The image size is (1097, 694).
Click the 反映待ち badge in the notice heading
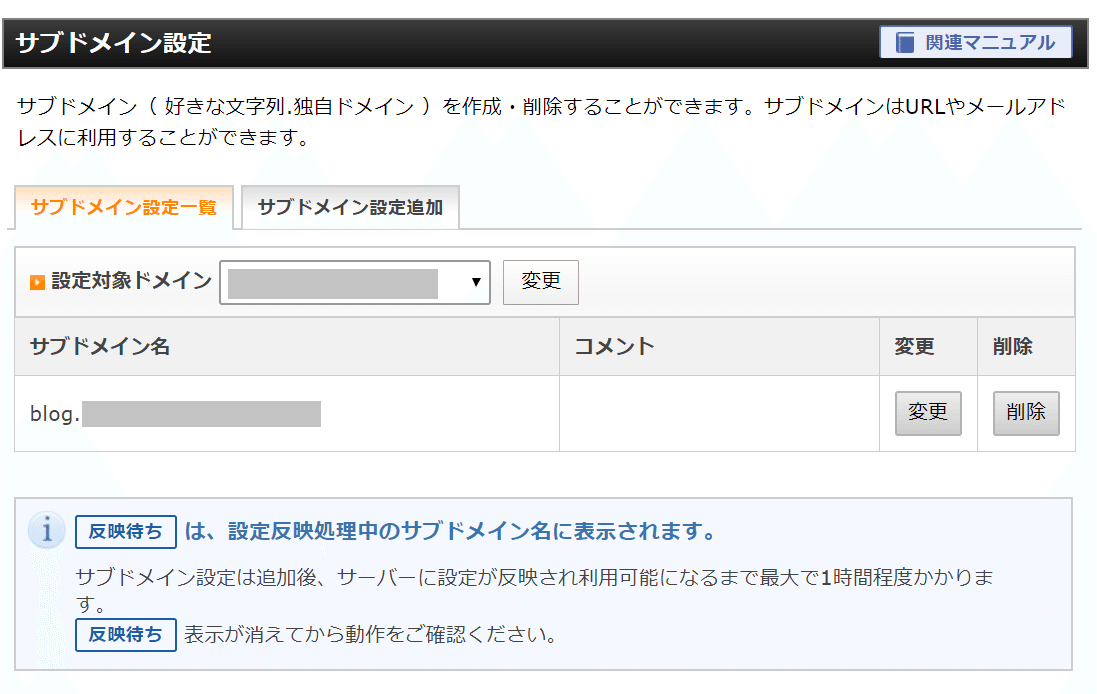click(x=126, y=532)
